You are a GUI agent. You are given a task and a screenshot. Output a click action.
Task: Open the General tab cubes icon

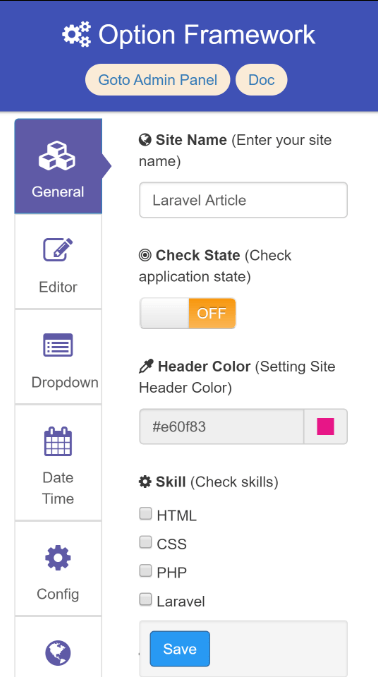(x=57, y=156)
